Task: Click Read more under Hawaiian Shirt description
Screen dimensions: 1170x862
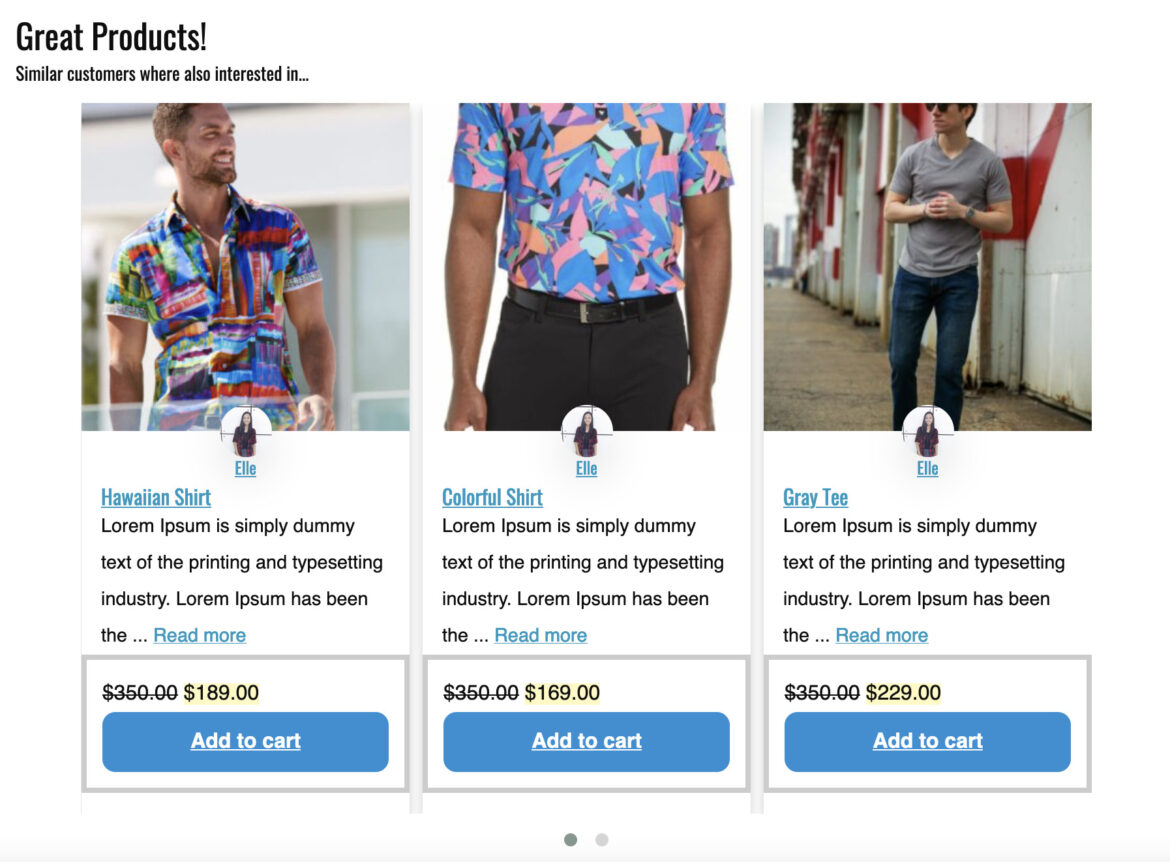Action: [x=199, y=635]
